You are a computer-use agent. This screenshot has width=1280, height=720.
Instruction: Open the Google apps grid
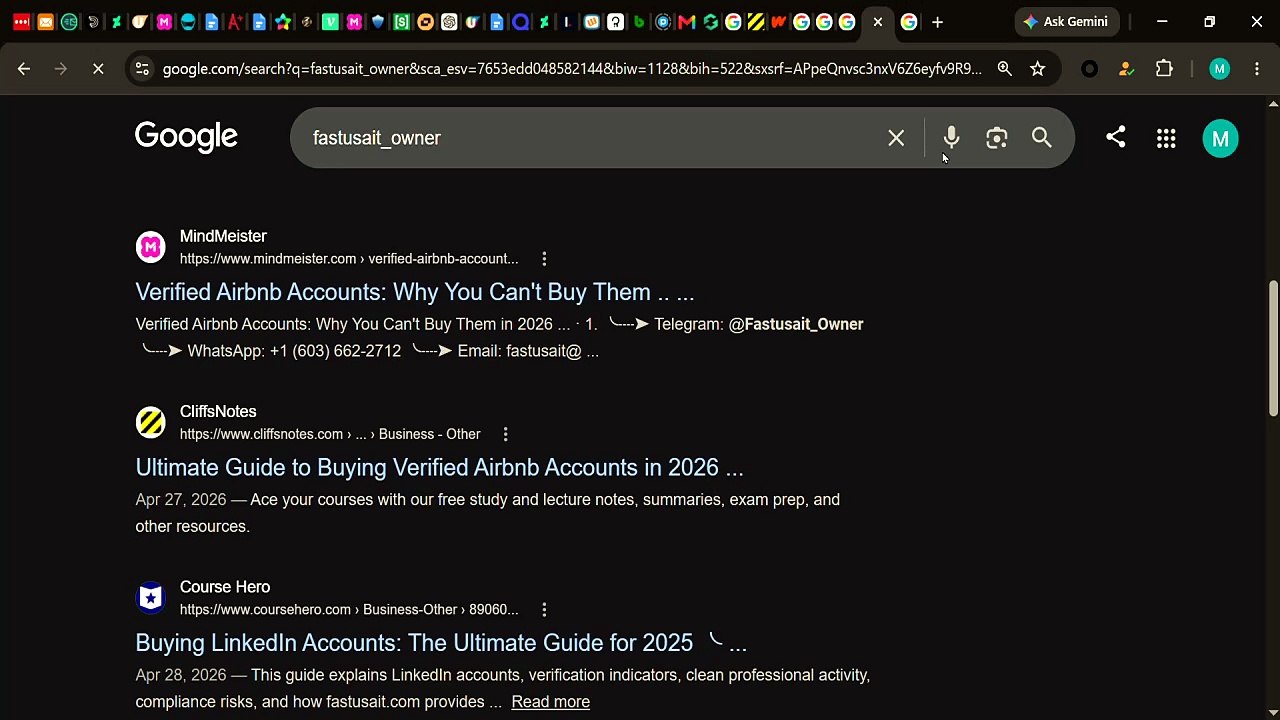pyautogui.click(x=1166, y=139)
